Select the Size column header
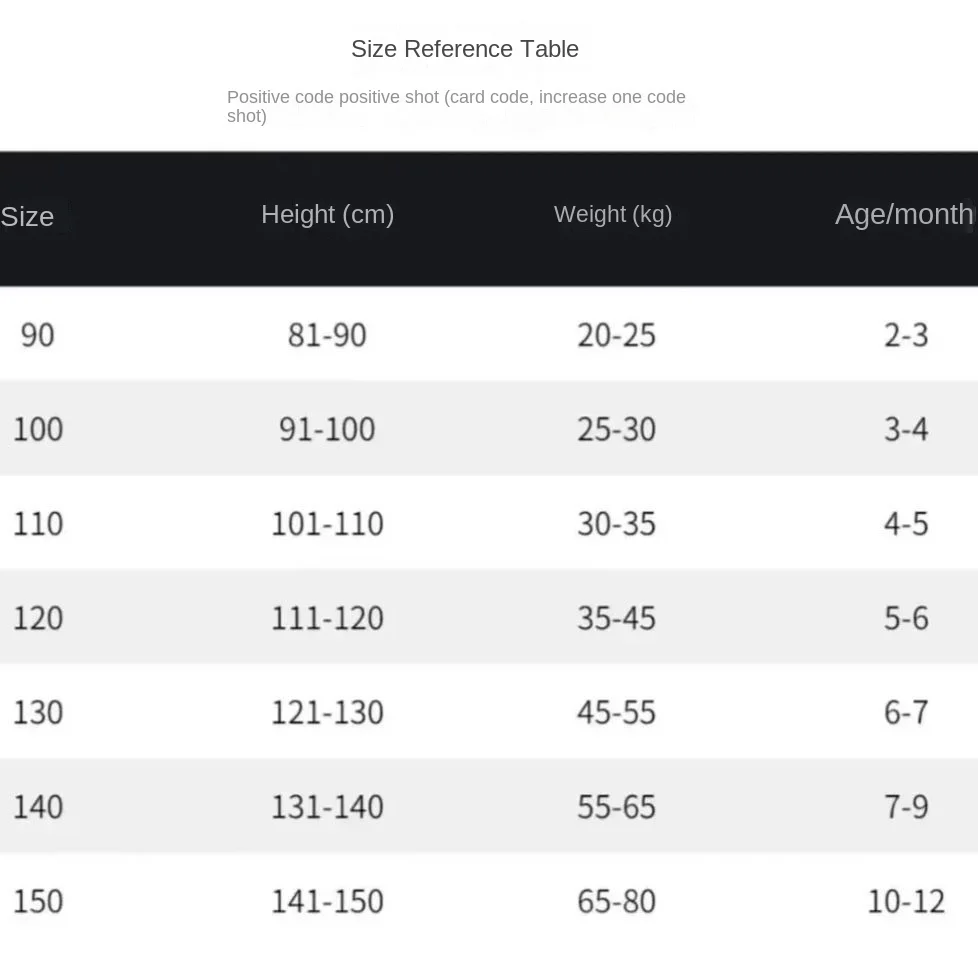978x978 pixels. (27, 216)
